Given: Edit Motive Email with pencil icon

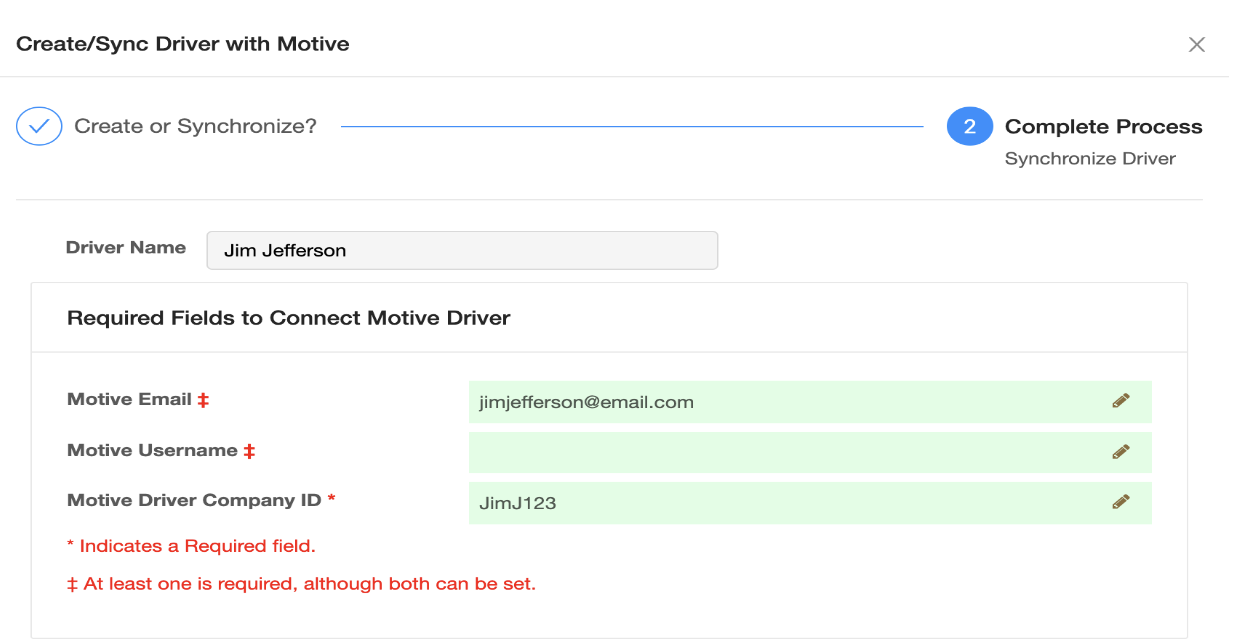Looking at the screenshot, I should coord(1121,401).
